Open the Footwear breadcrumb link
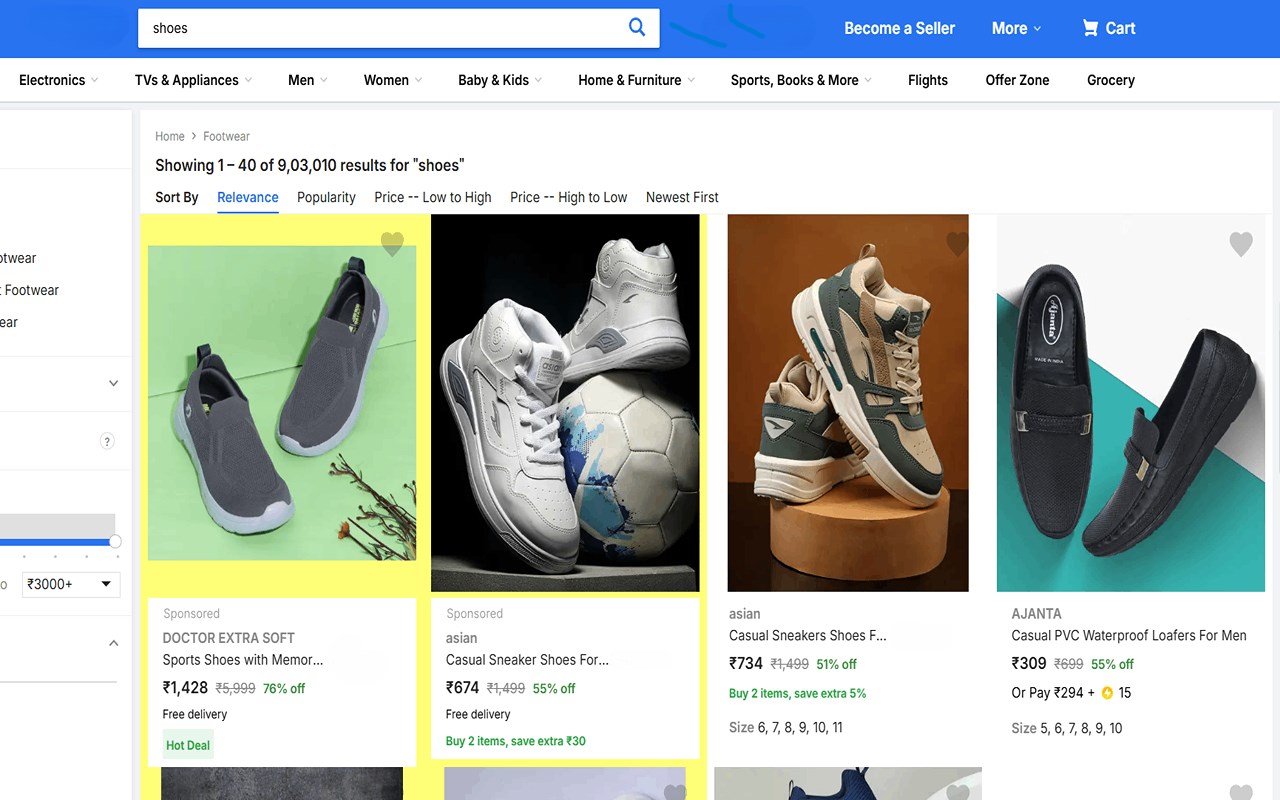 (x=226, y=136)
